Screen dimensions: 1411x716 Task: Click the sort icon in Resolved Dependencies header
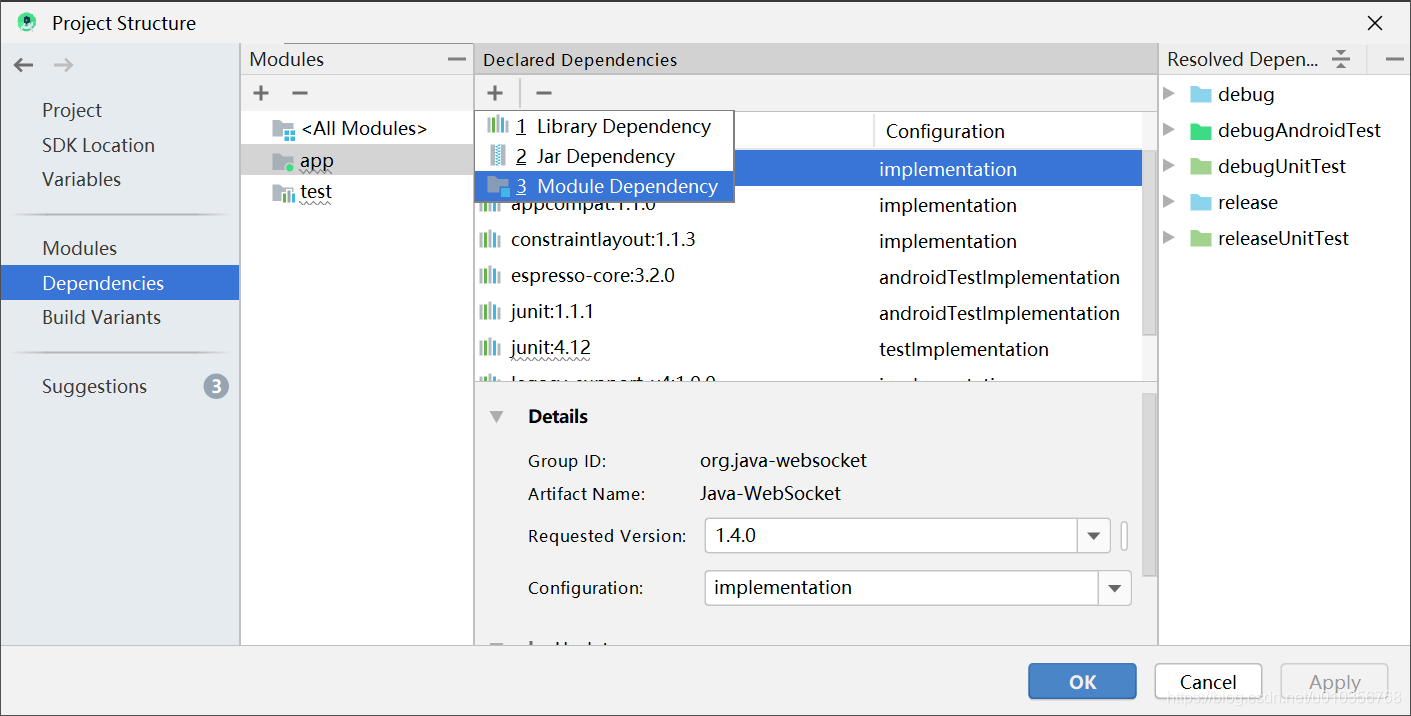pyautogui.click(x=1340, y=58)
